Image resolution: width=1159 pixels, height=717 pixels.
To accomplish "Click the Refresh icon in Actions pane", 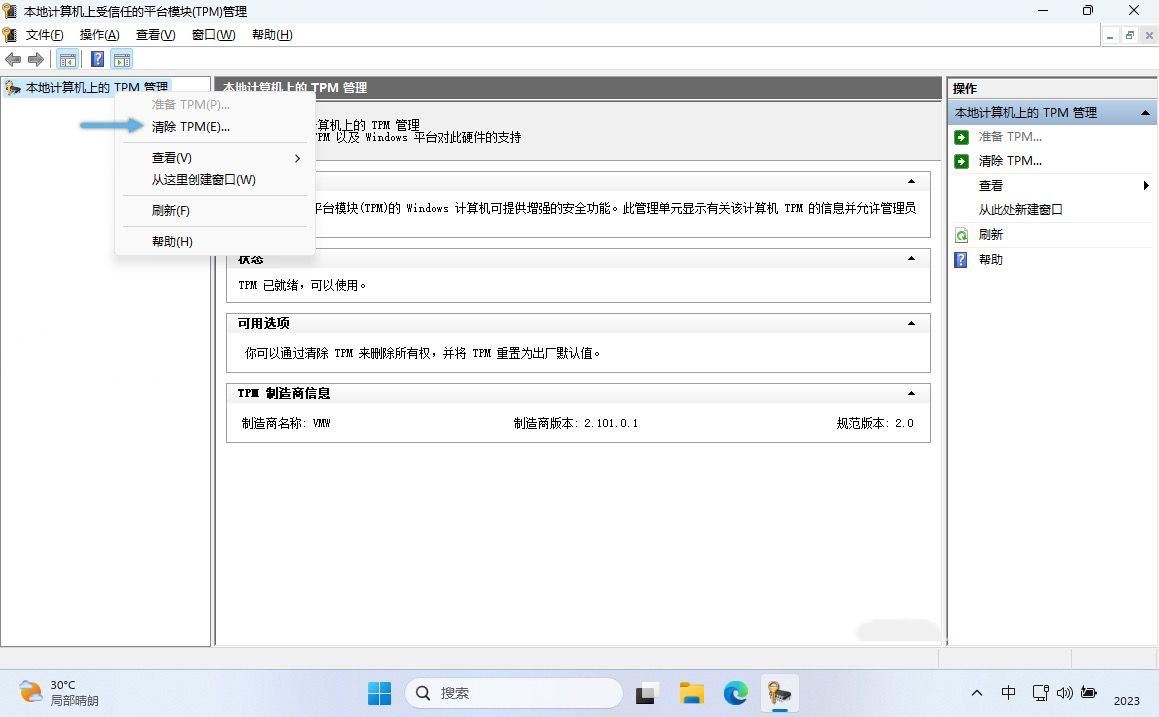I will [961, 235].
